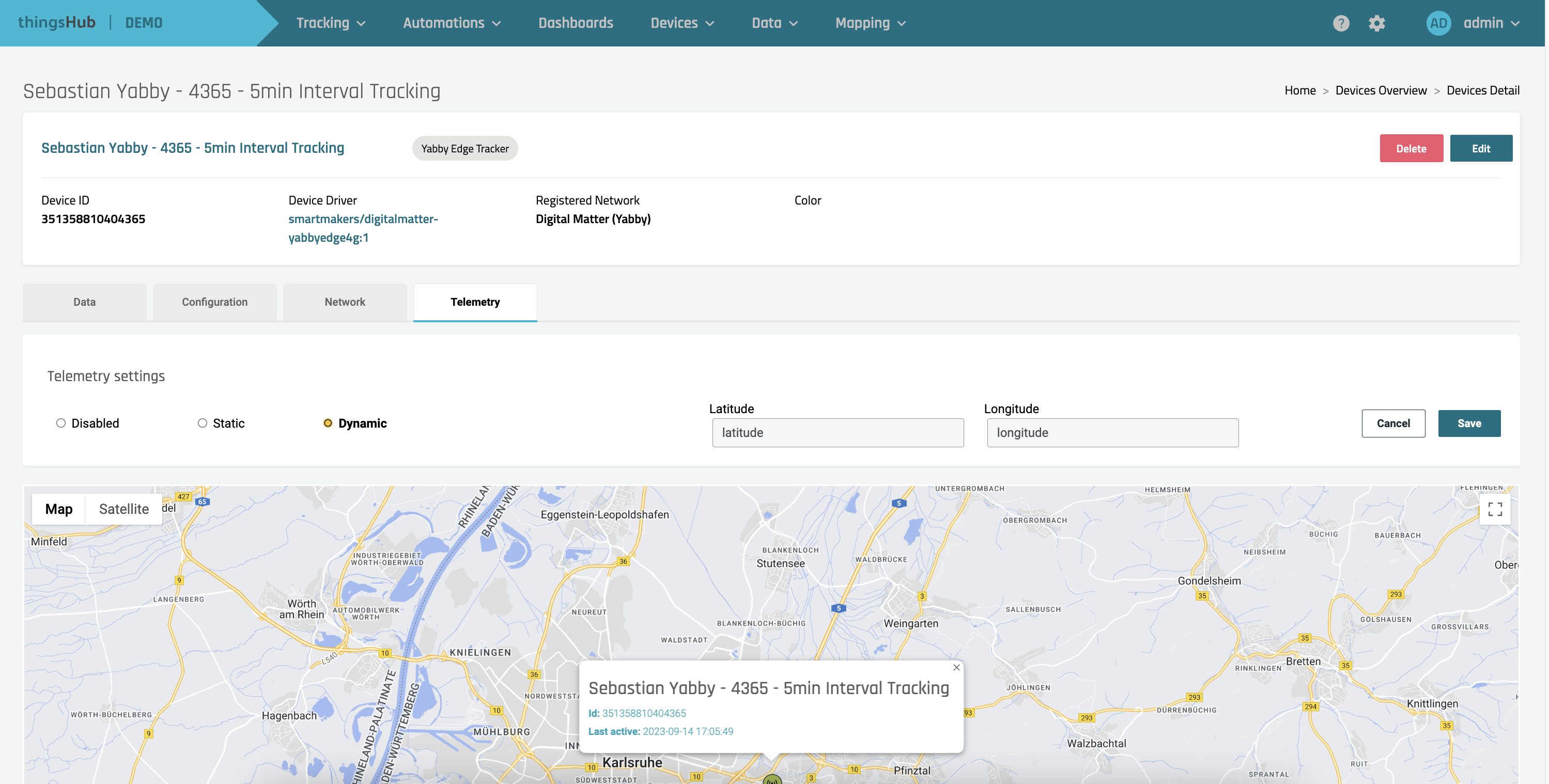
Task: Toggle map fullscreen view icon
Action: click(x=1494, y=509)
